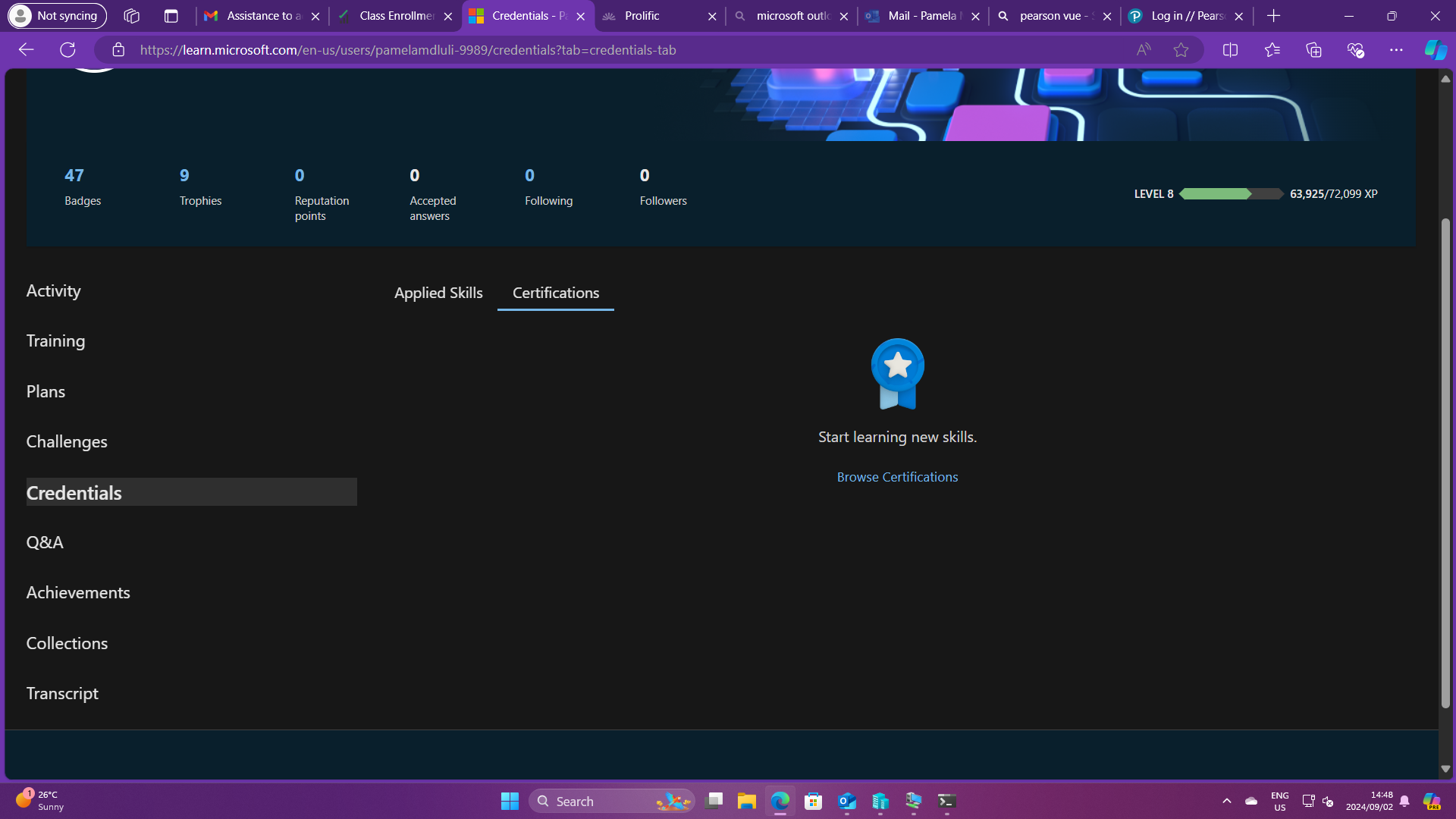Open the Windows Start menu

510,801
